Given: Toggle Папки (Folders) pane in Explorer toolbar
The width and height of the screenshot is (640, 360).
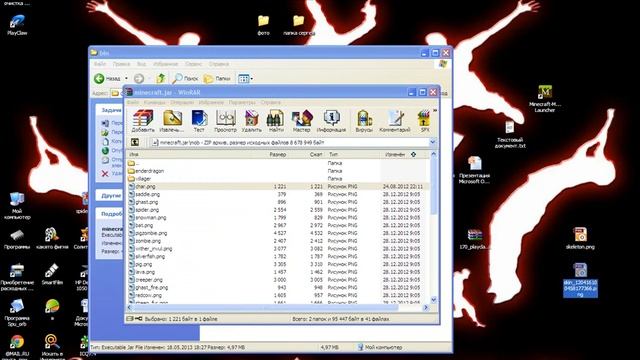Looking at the screenshot, I should 217,78.
